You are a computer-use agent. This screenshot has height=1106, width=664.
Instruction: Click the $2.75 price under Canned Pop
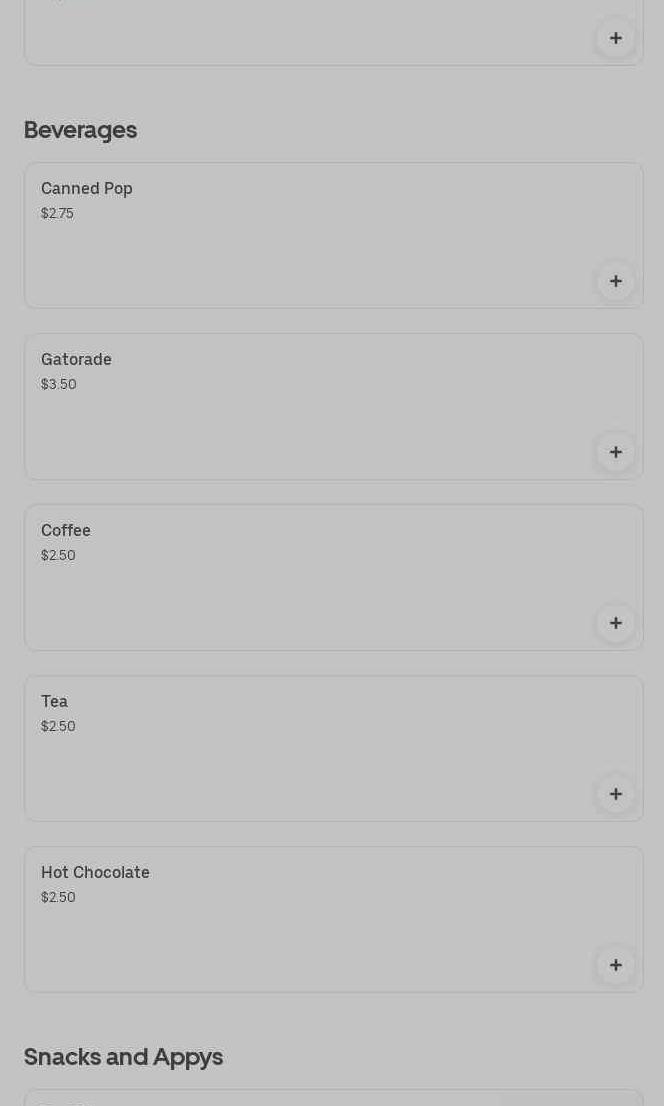57,213
